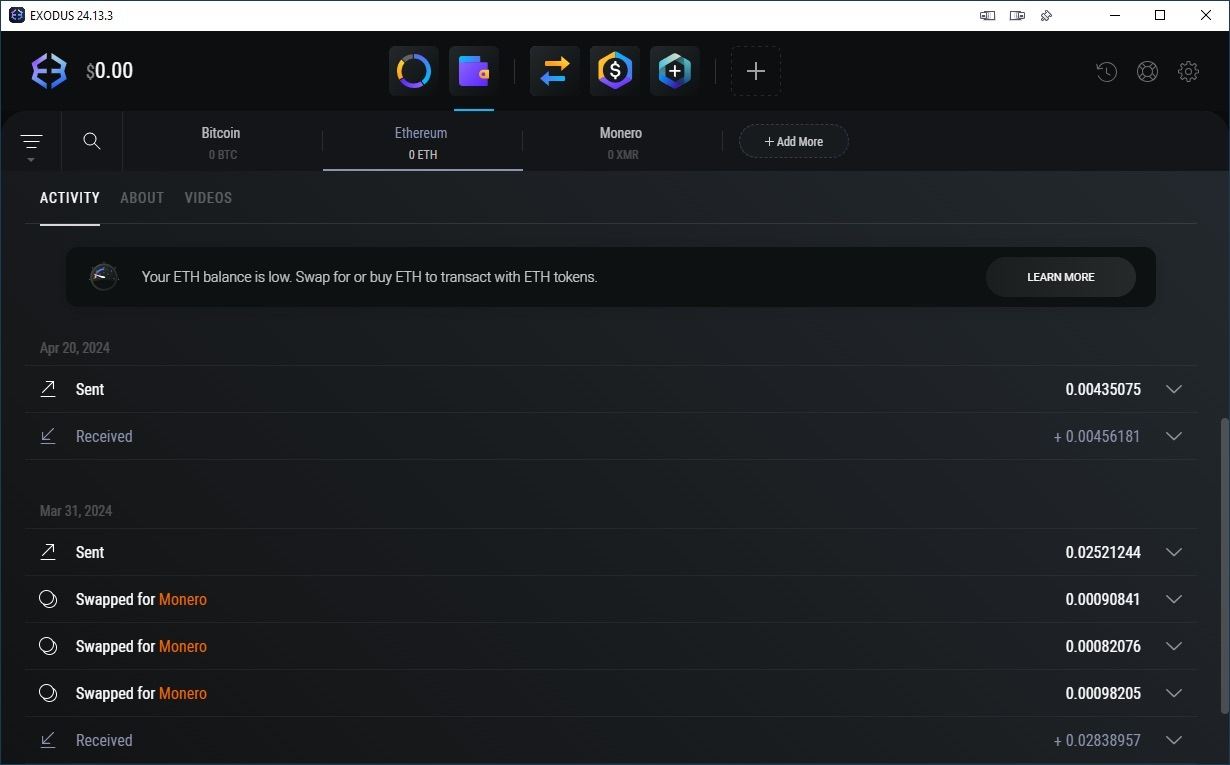Image resolution: width=1230 pixels, height=765 pixels.
Task: Open the transaction history clock icon
Action: [1106, 72]
